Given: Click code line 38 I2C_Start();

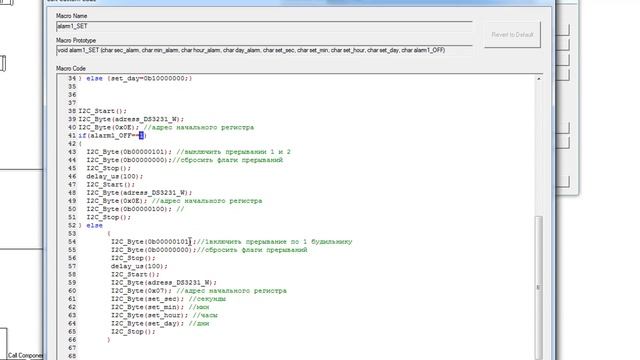Looking at the screenshot, I should [102, 111].
